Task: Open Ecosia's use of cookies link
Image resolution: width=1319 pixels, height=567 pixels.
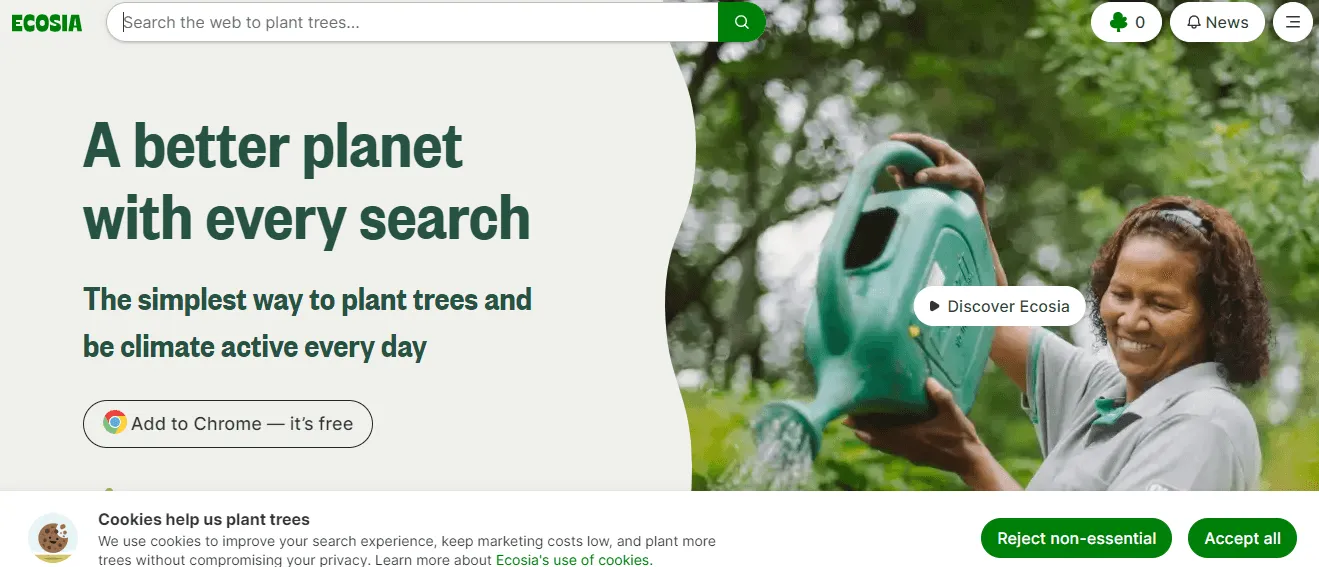Action: 574,560
